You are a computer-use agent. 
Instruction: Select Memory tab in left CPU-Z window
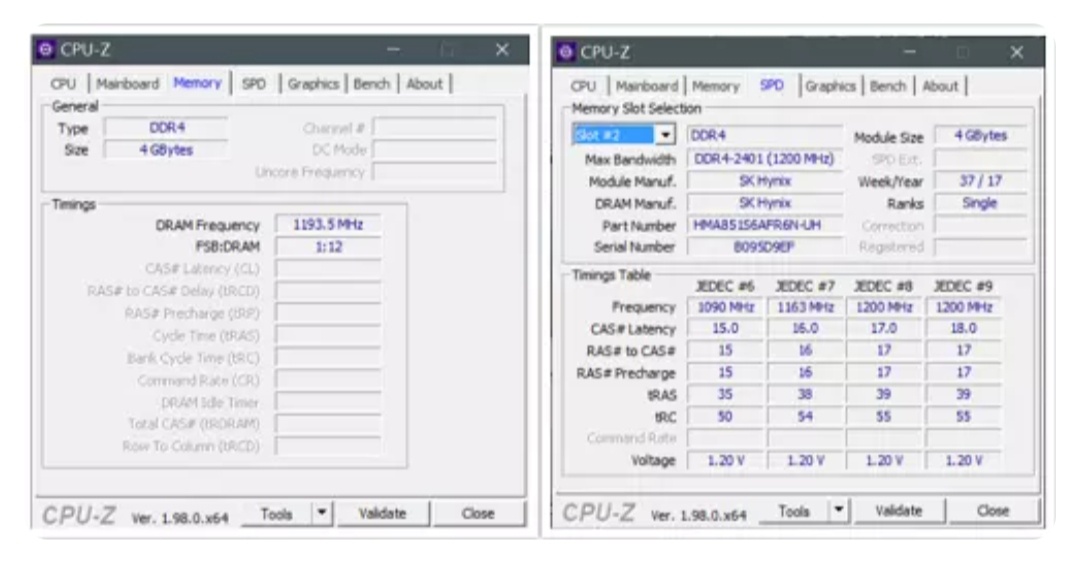click(197, 83)
